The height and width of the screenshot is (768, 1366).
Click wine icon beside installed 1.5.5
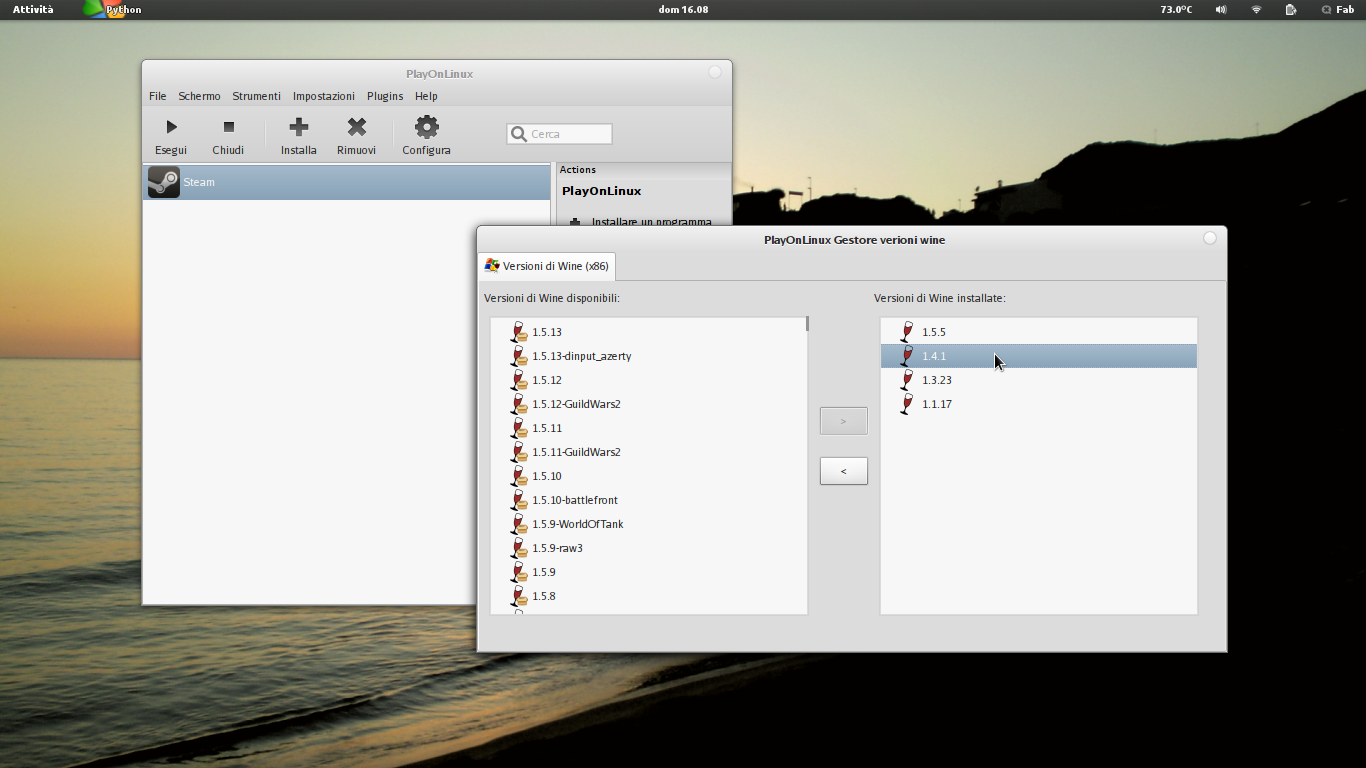[x=907, y=332]
